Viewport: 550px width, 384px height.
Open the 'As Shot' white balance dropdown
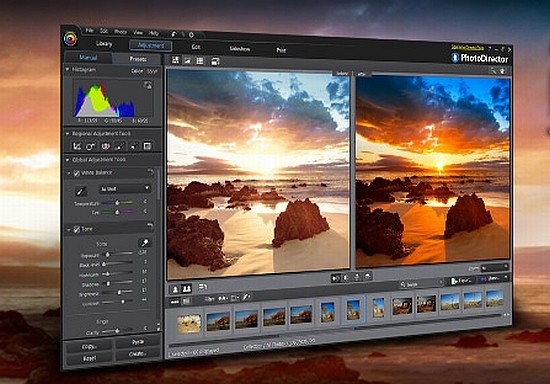pos(125,189)
